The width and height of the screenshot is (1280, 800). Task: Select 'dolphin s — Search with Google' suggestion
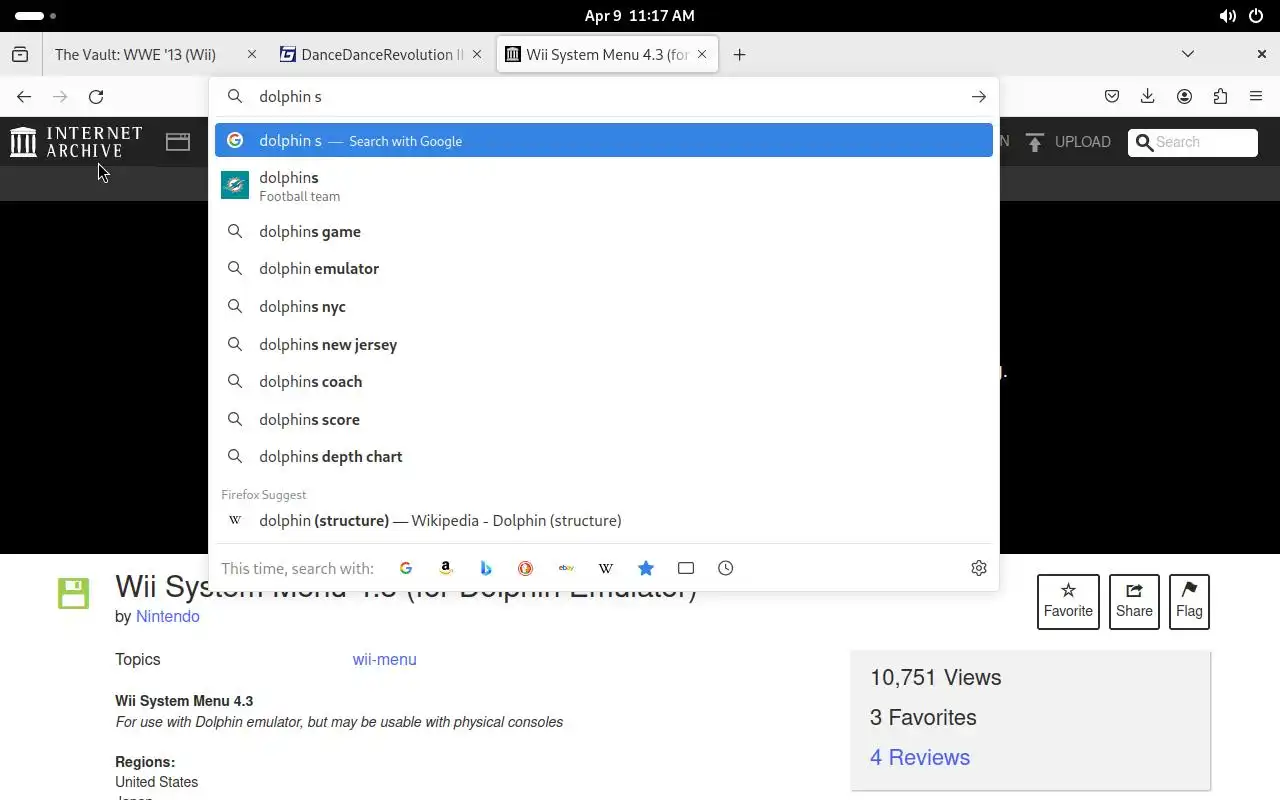point(604,141)
